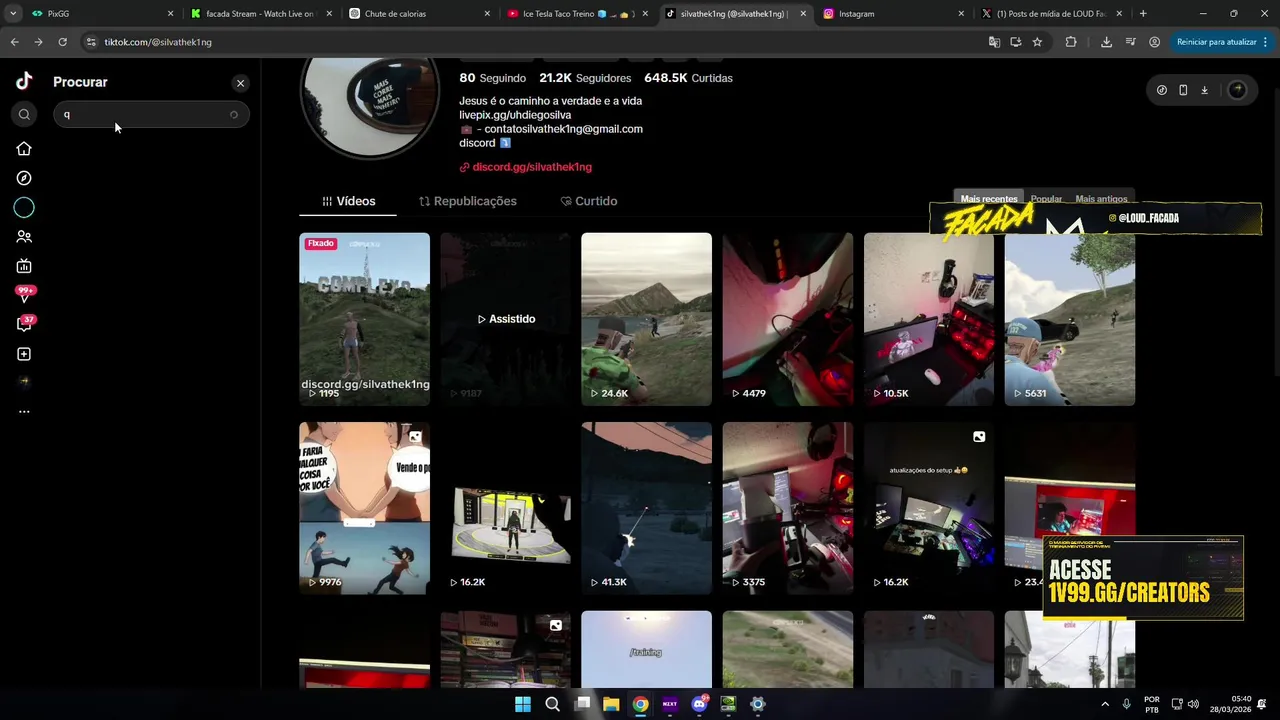Click the Upload plus icon in the sidebar
Image resolution: width=1280 pixels, height=720 pixels.
coord(24,354)
